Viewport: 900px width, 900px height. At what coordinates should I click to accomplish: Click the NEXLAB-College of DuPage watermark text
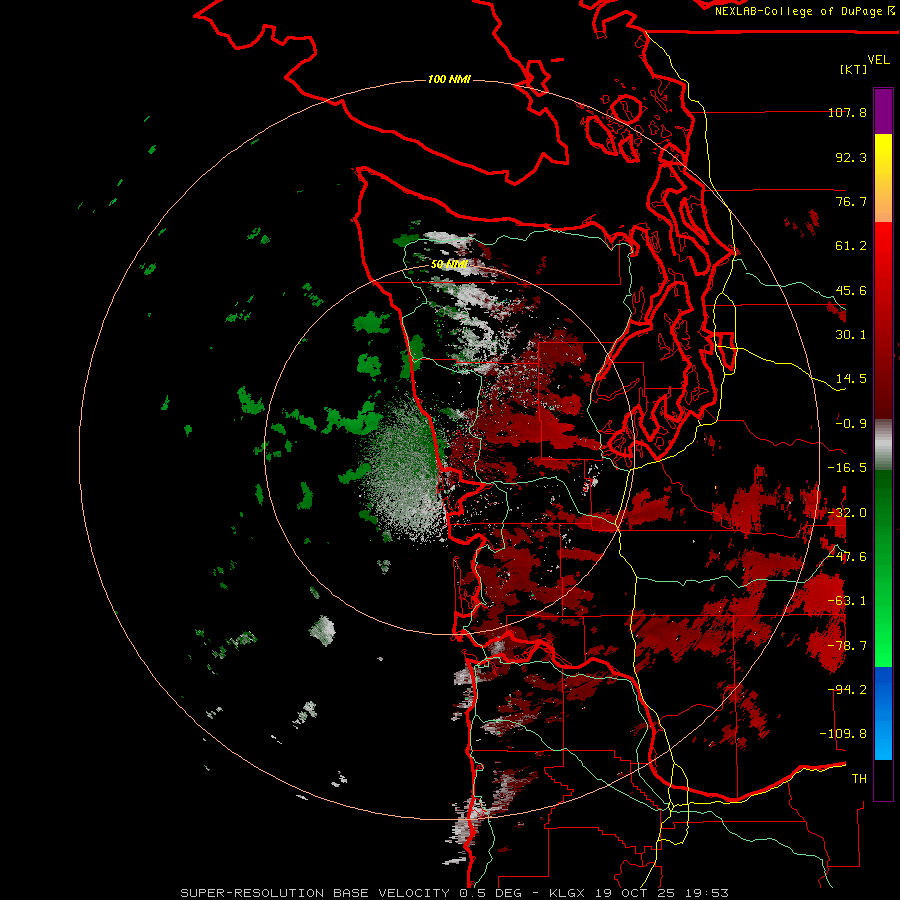click(805, 11)
